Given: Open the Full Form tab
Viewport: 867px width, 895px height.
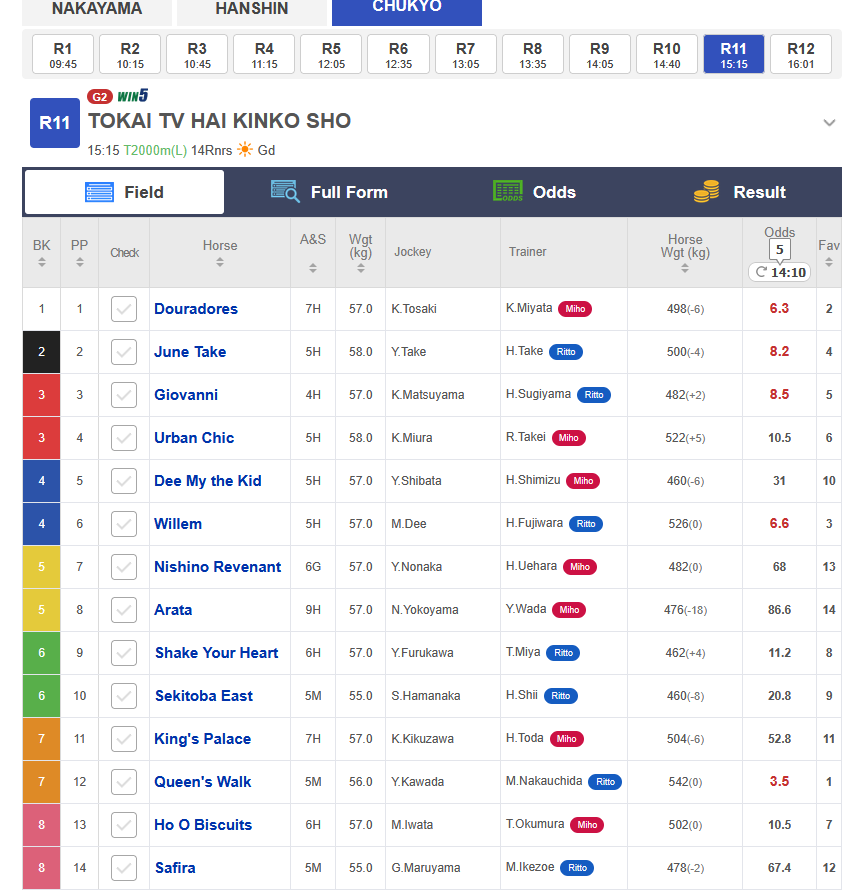Looking at the screenshot, I should click(x=329, y=192).
